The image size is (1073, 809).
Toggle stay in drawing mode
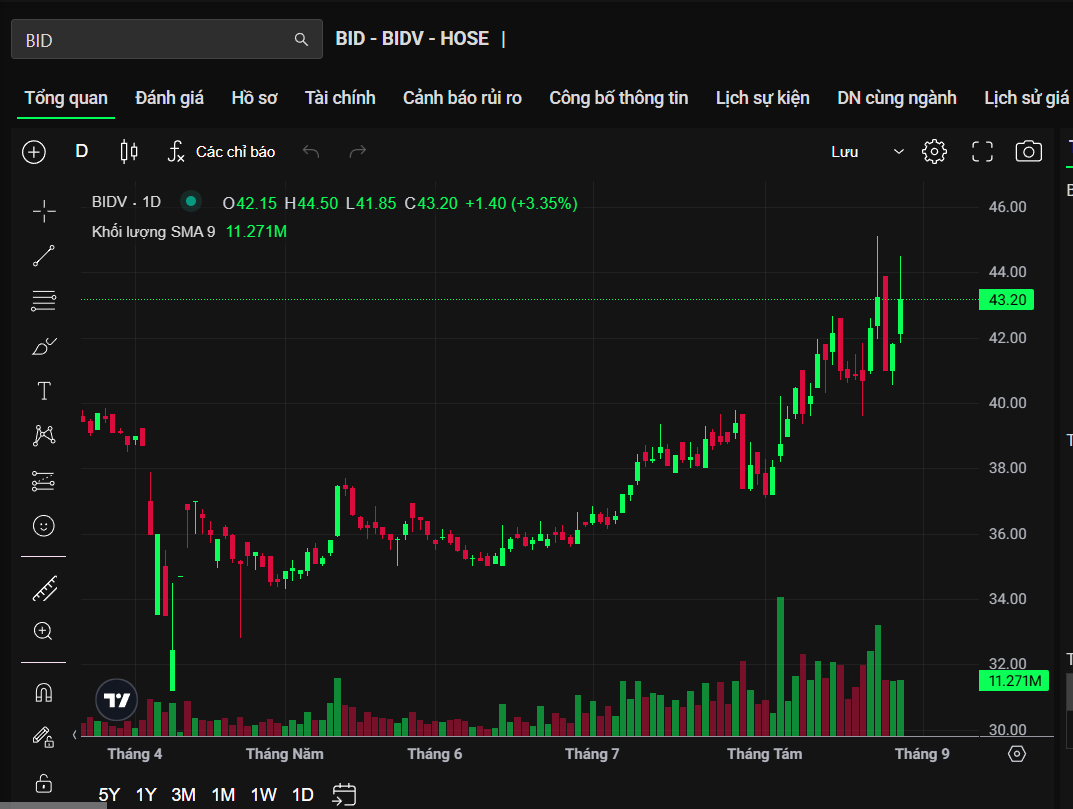44,737
